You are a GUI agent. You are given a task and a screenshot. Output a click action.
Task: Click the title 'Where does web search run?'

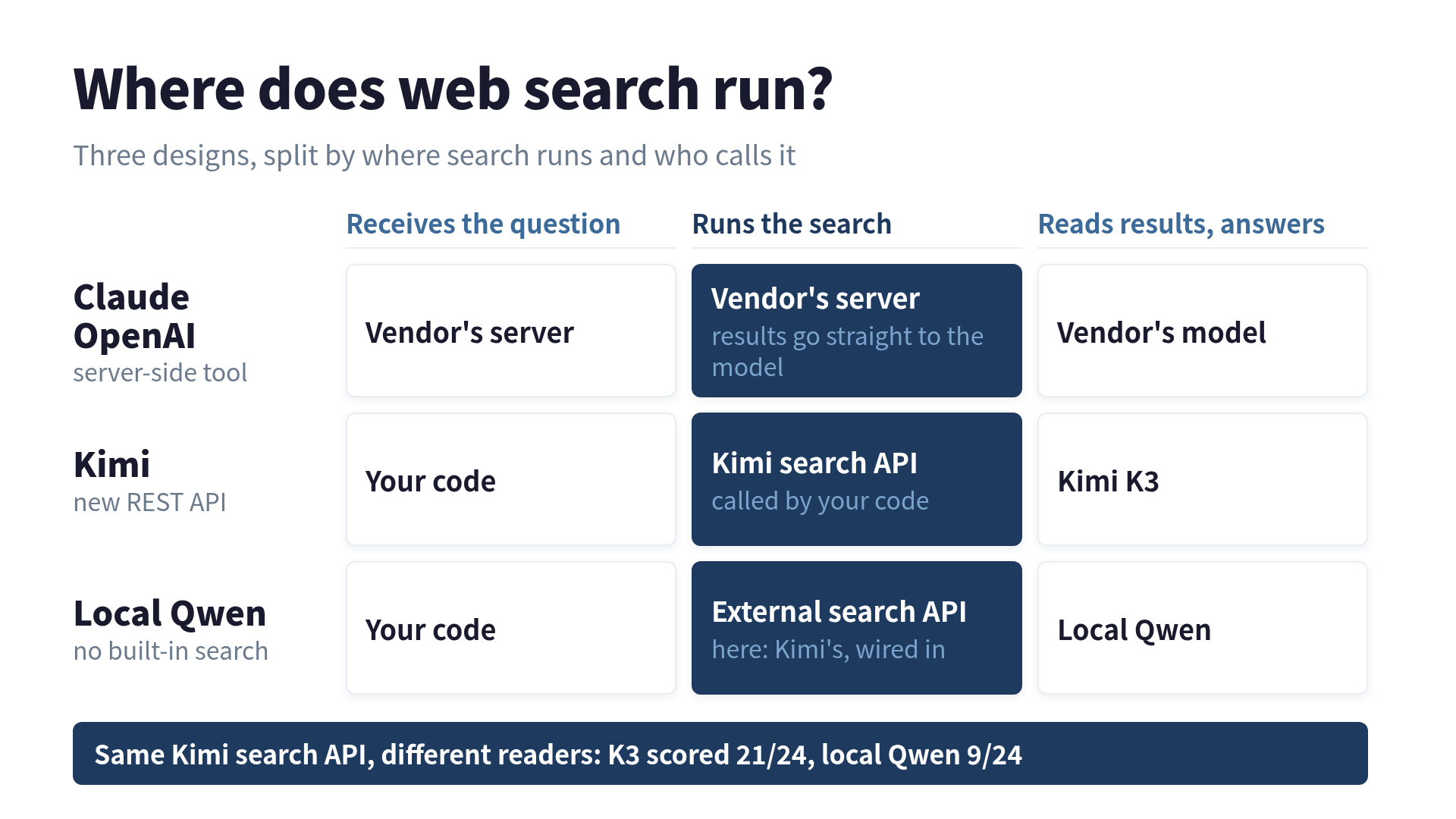453,89
